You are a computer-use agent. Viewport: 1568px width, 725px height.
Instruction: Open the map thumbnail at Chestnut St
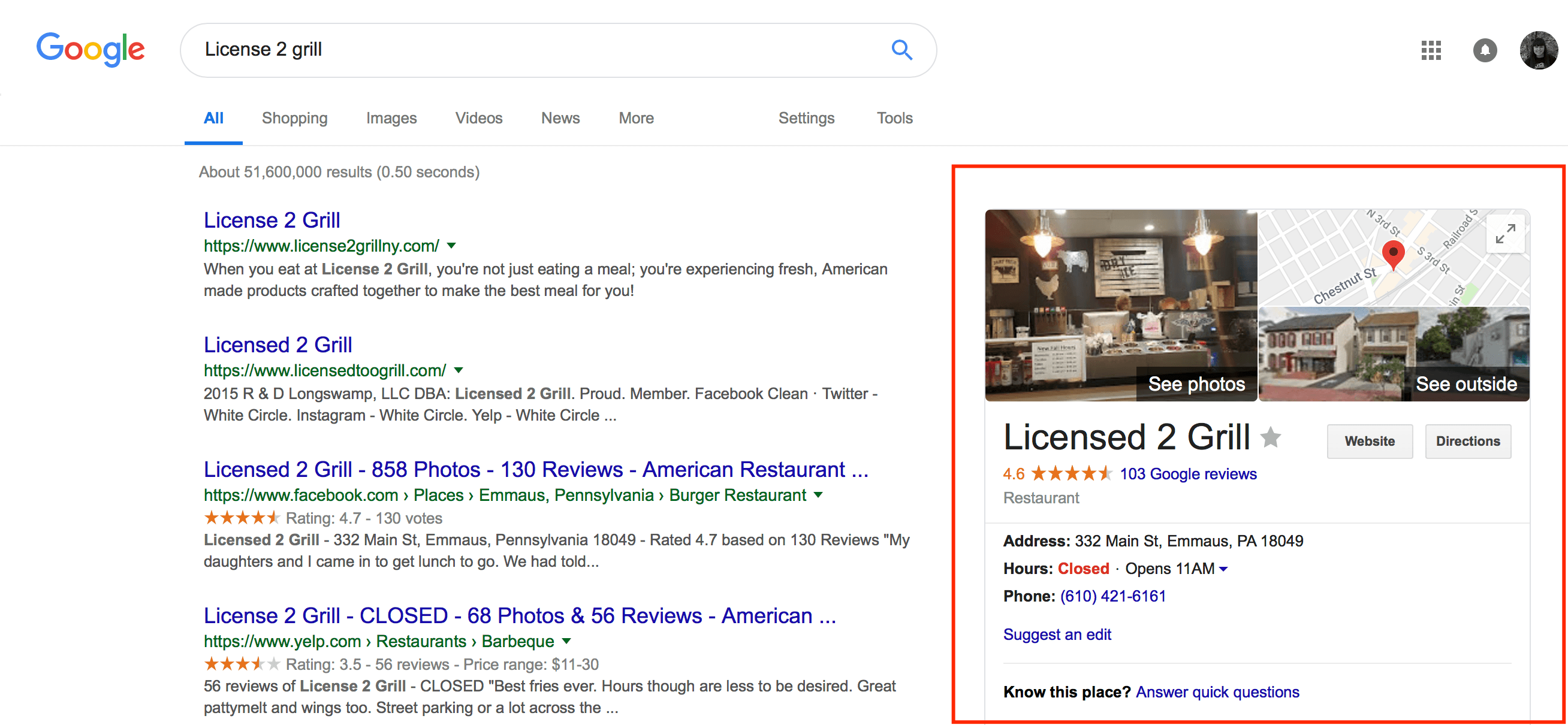[1394, 257]
